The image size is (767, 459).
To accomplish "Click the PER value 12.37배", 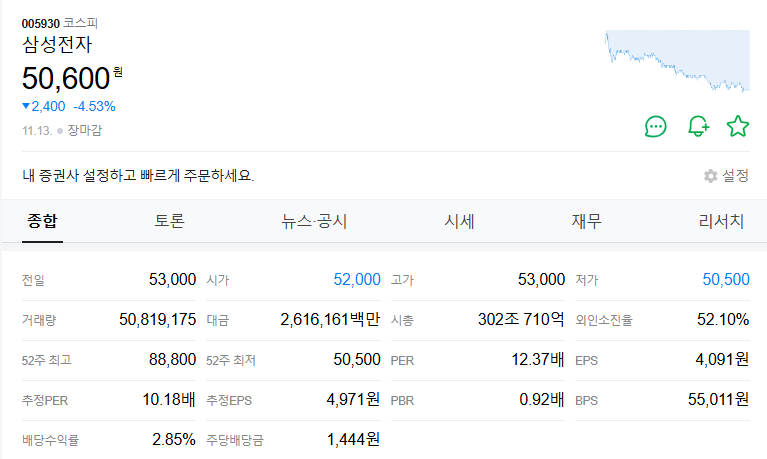I will [538, 360].
